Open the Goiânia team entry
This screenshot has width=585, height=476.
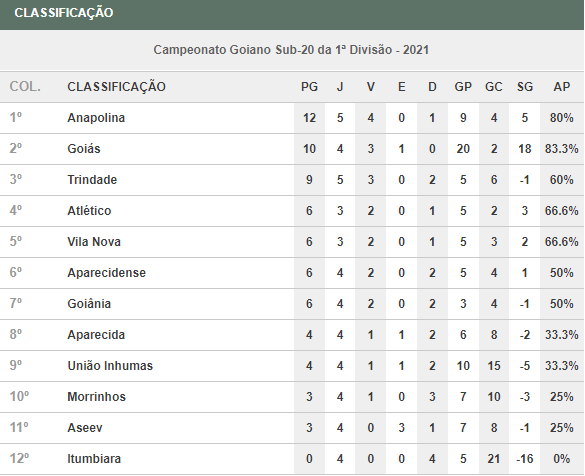[89, 304]
